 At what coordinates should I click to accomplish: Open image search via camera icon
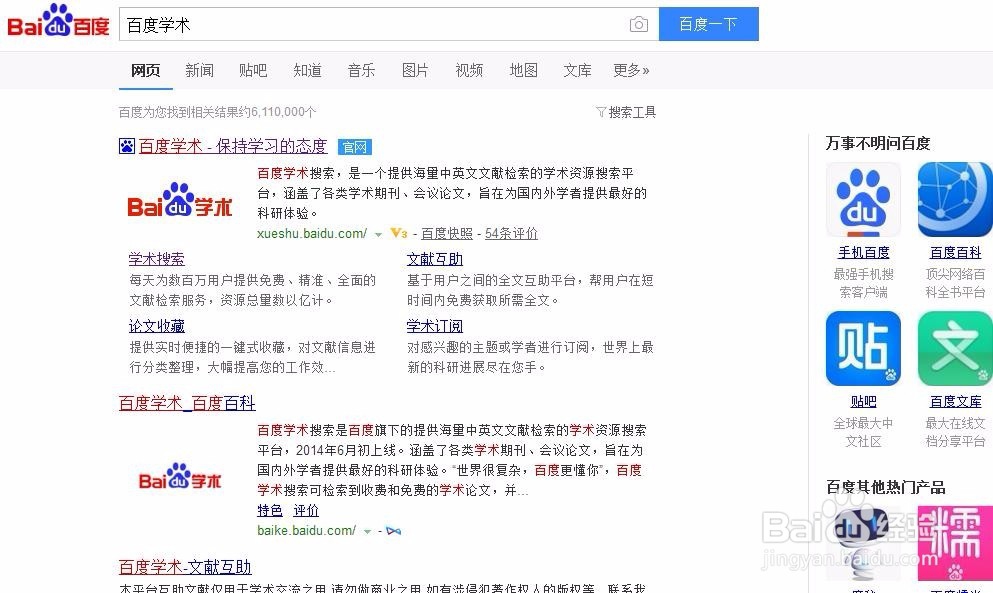click(x=638, y=24)
